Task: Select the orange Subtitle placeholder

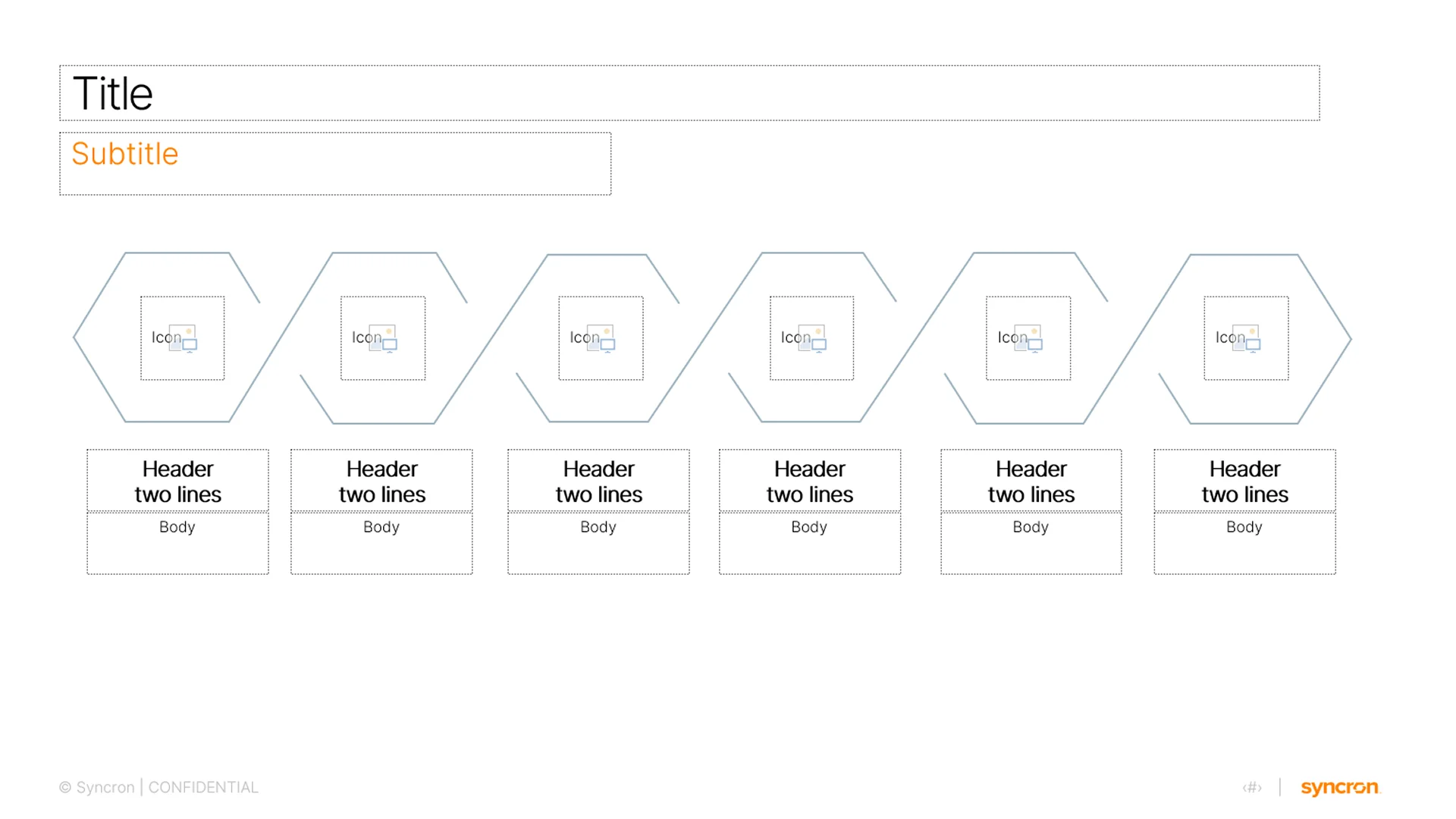Action: [125, 154]
